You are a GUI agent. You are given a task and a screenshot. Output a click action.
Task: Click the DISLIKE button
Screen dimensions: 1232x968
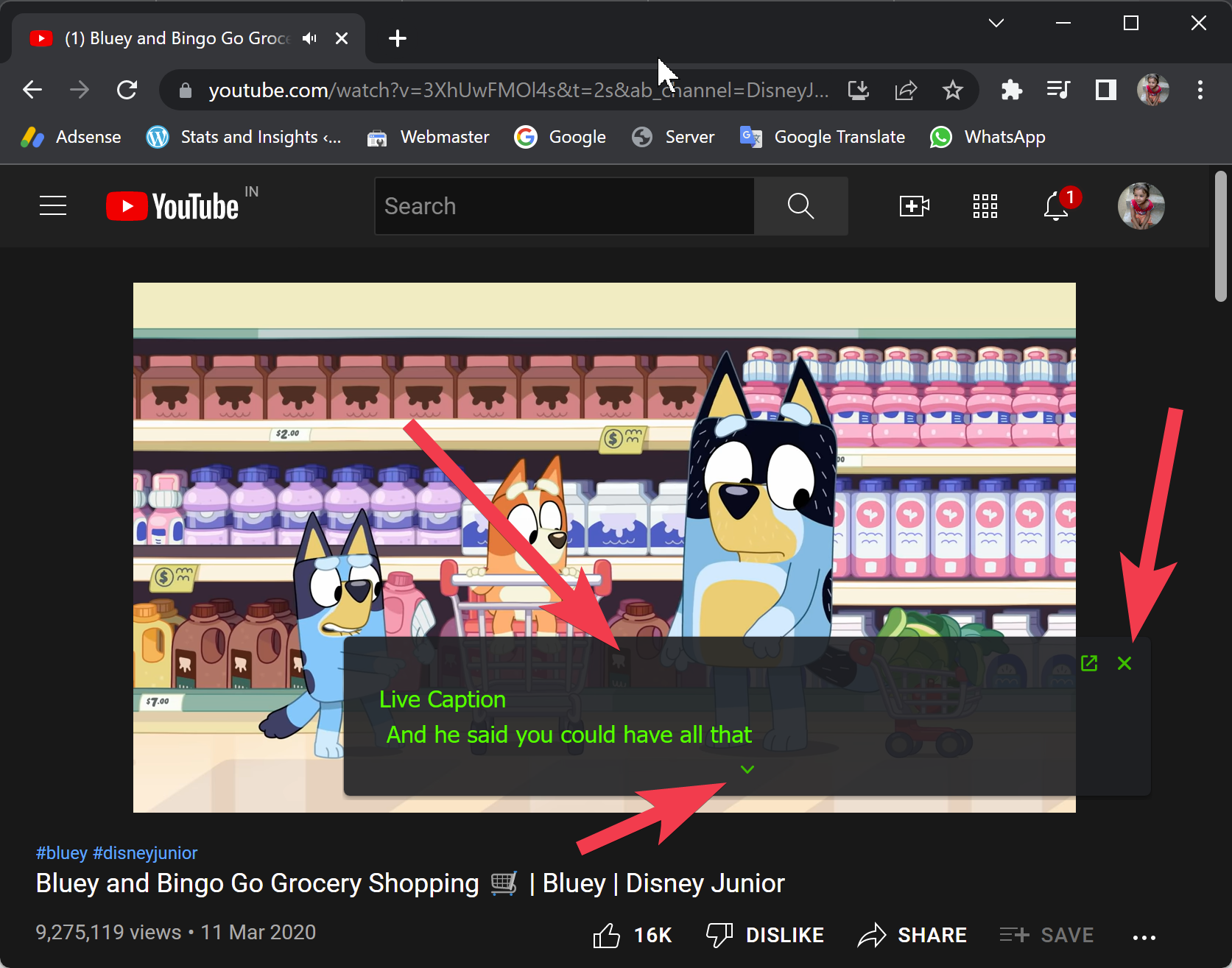[x=764, y=935]
